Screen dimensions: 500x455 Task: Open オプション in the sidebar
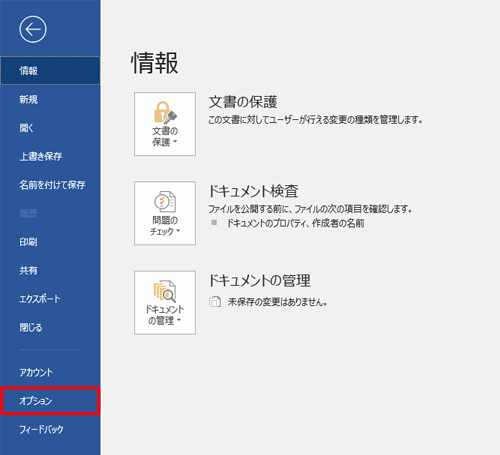pos(50,401)
